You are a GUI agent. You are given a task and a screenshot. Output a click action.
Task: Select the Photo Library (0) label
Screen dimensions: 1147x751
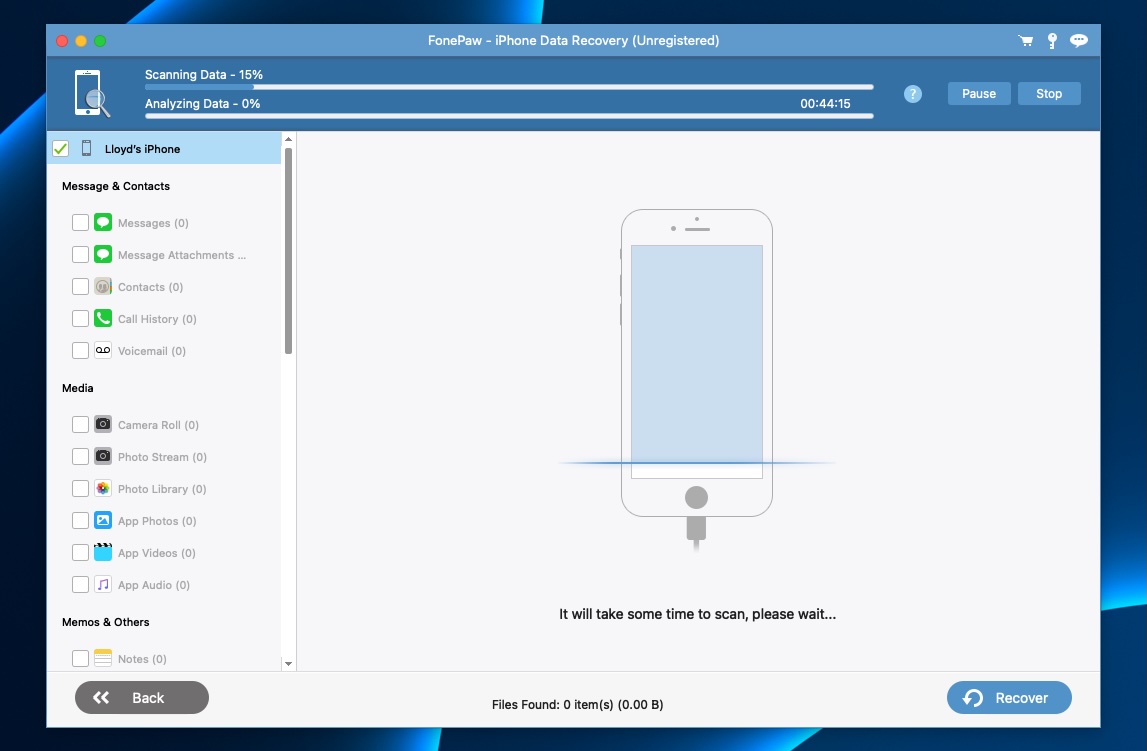(x=162, y=489)
